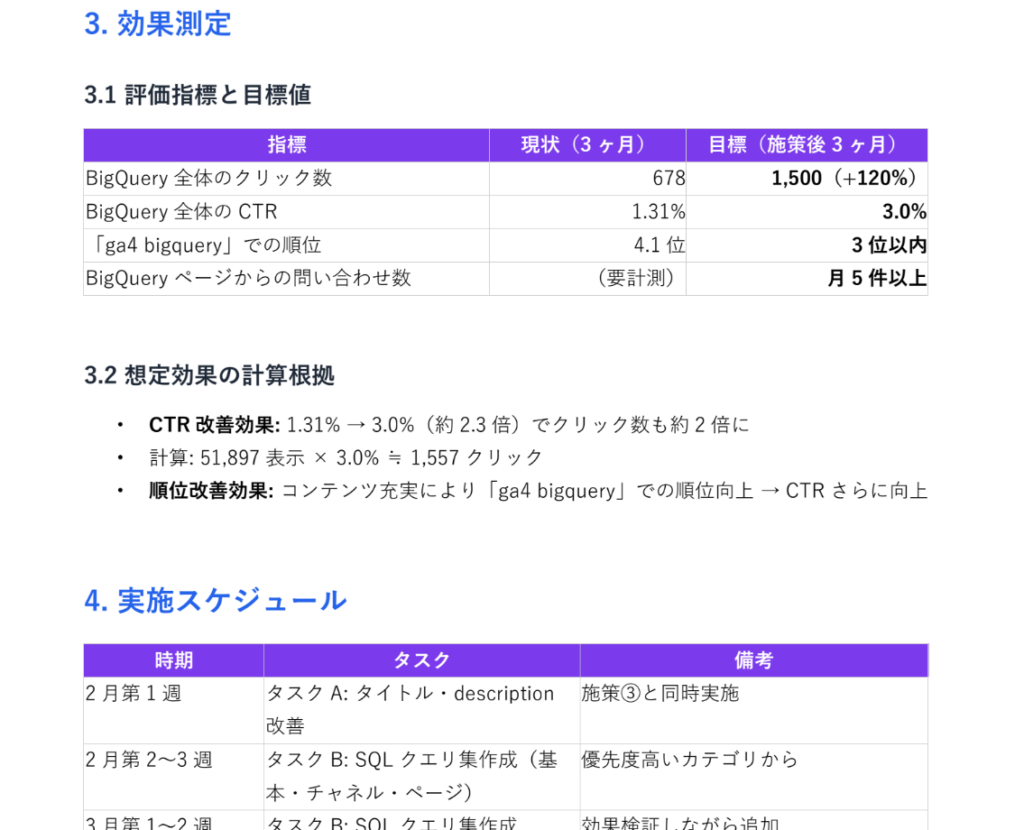Screen dimensions: 1024x830
Task: Click the "2 月第 1 週" schedule cell
Action: click(133, 694)
